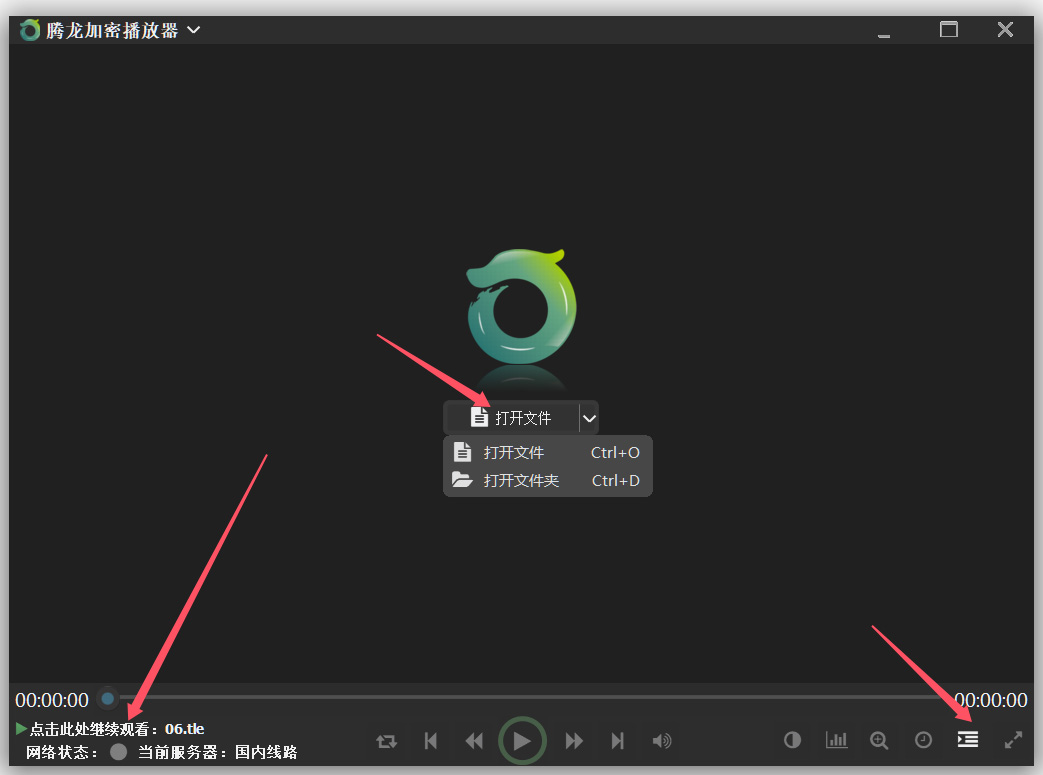This screenshot has width=1043, height=775.
Task: Switch to fullscreen with the expand arrows
Action: coord(1013,740)
